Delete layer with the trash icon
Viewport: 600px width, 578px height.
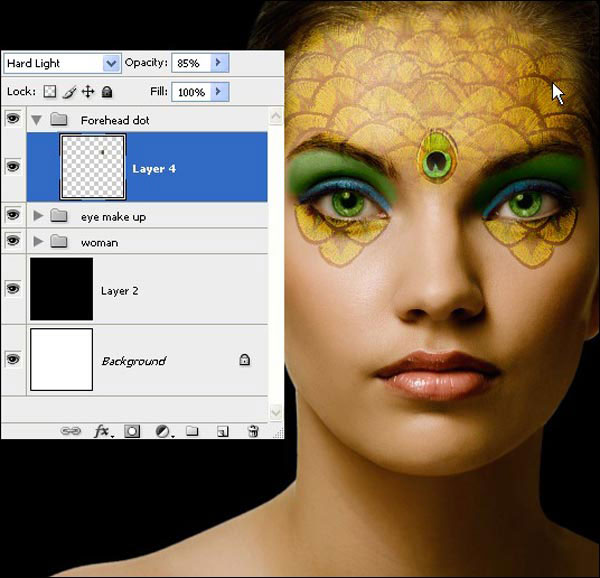pyautogui.click(x=253, y=431)
